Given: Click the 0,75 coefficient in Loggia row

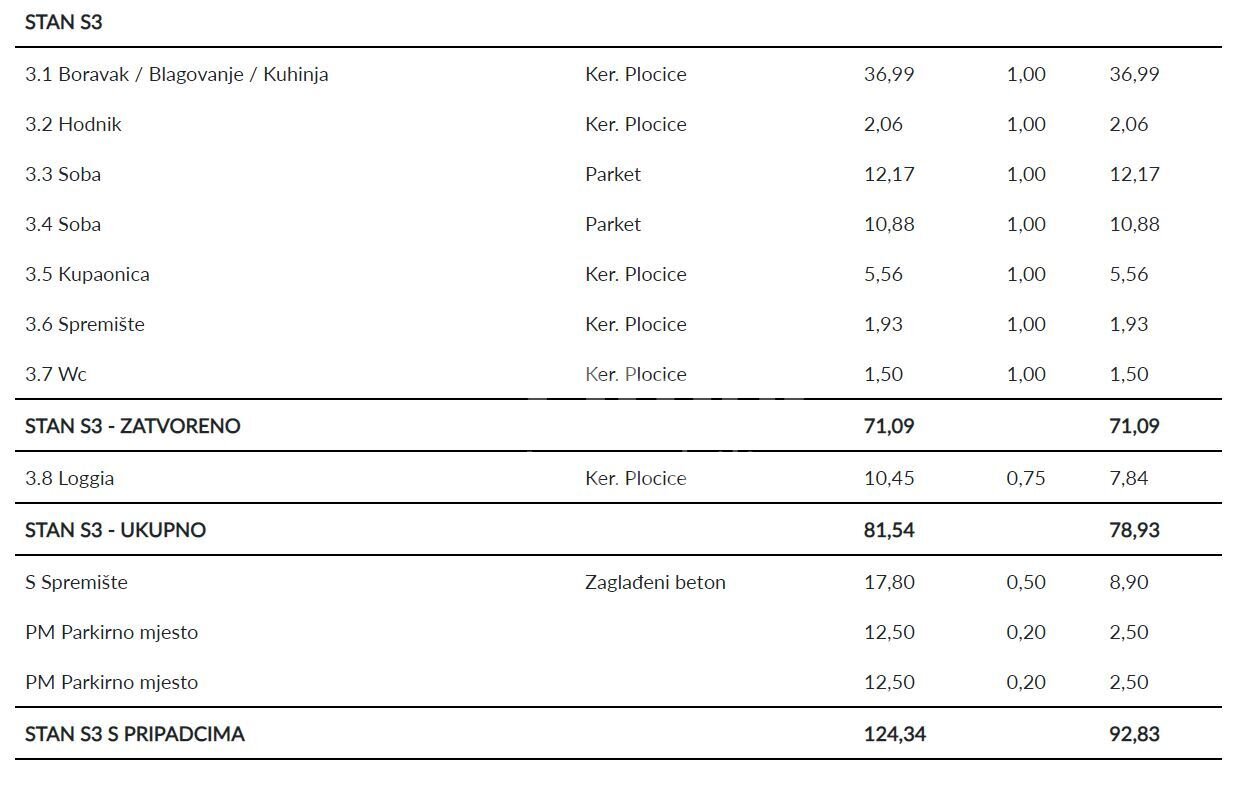Looking at the screenshot, I should 1026,478.
